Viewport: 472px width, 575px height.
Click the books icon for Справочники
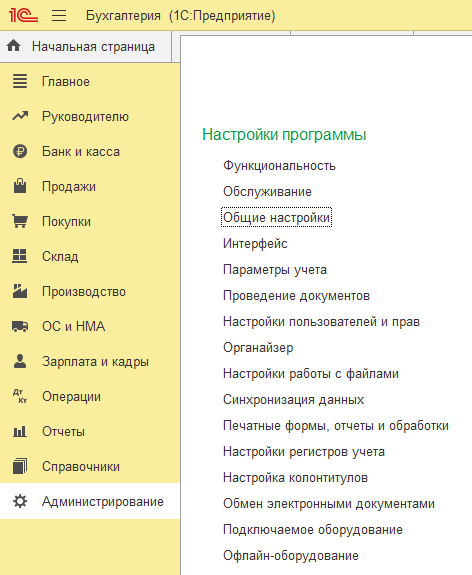coord(20,466)
